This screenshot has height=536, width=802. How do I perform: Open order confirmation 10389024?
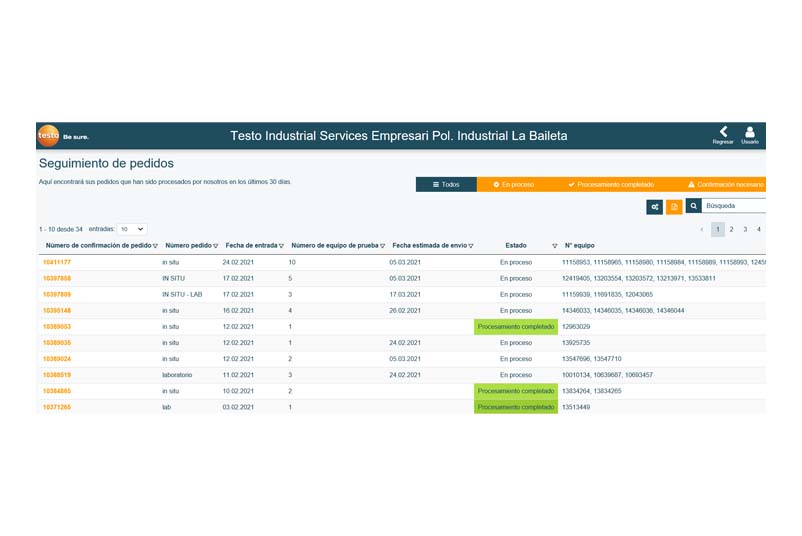tap(57, 359)
